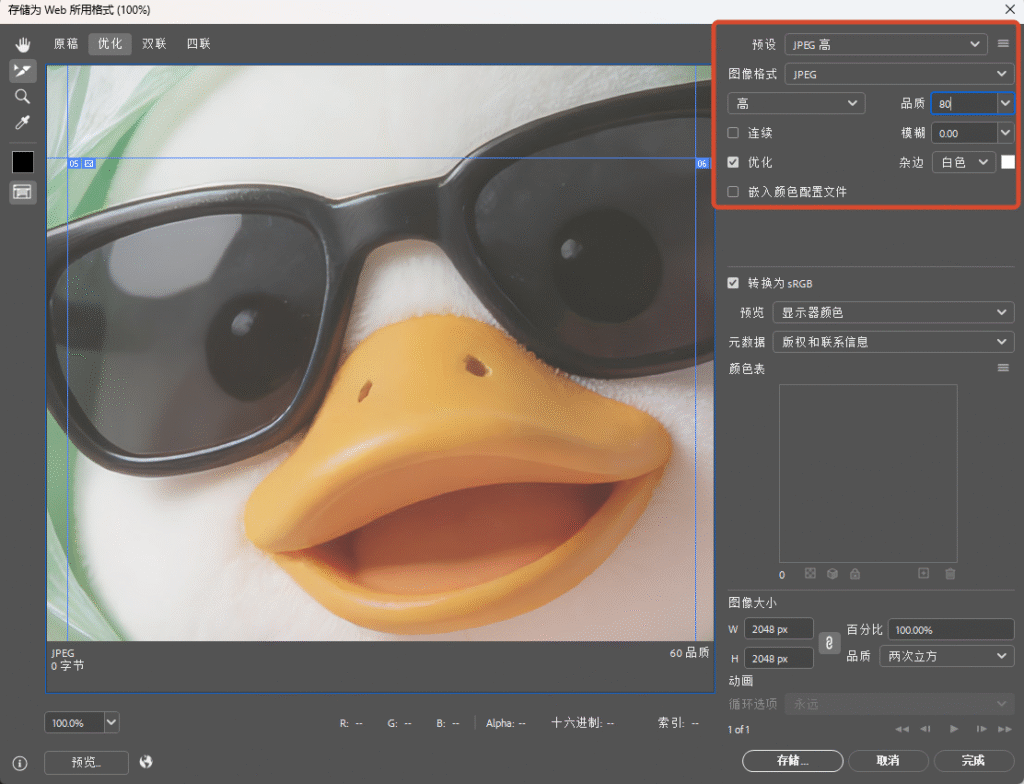Open browser preview globe icon
The height and width of the screenshot is (784, 1024).
[x=146, y=762]
